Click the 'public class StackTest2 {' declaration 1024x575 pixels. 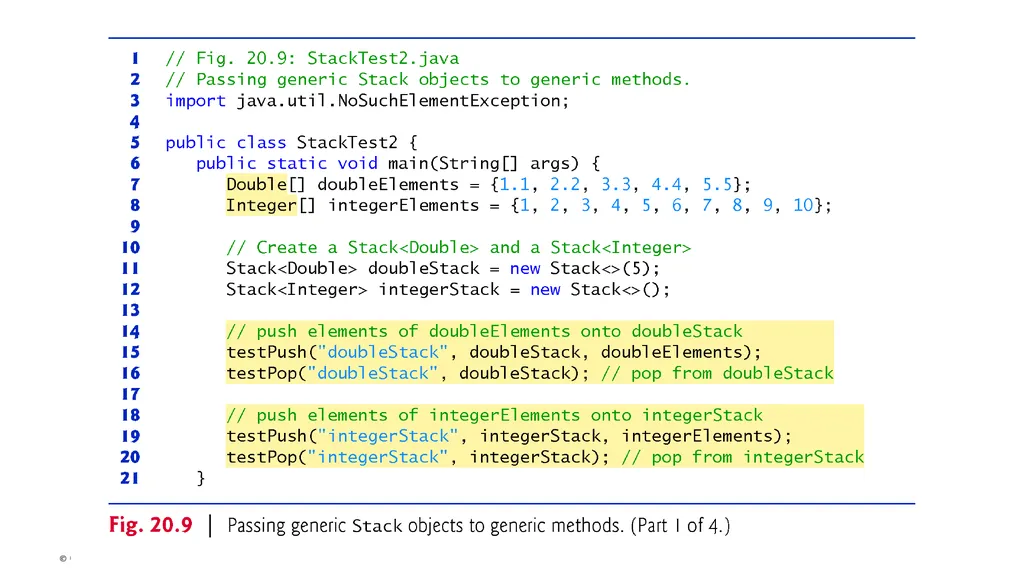(x=291, y=142)
